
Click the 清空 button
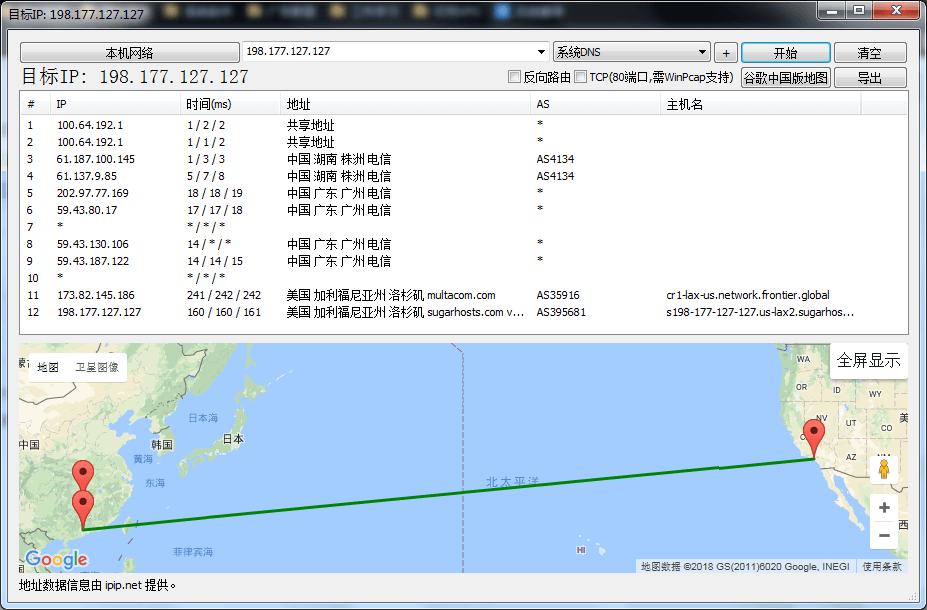(869, 53)
